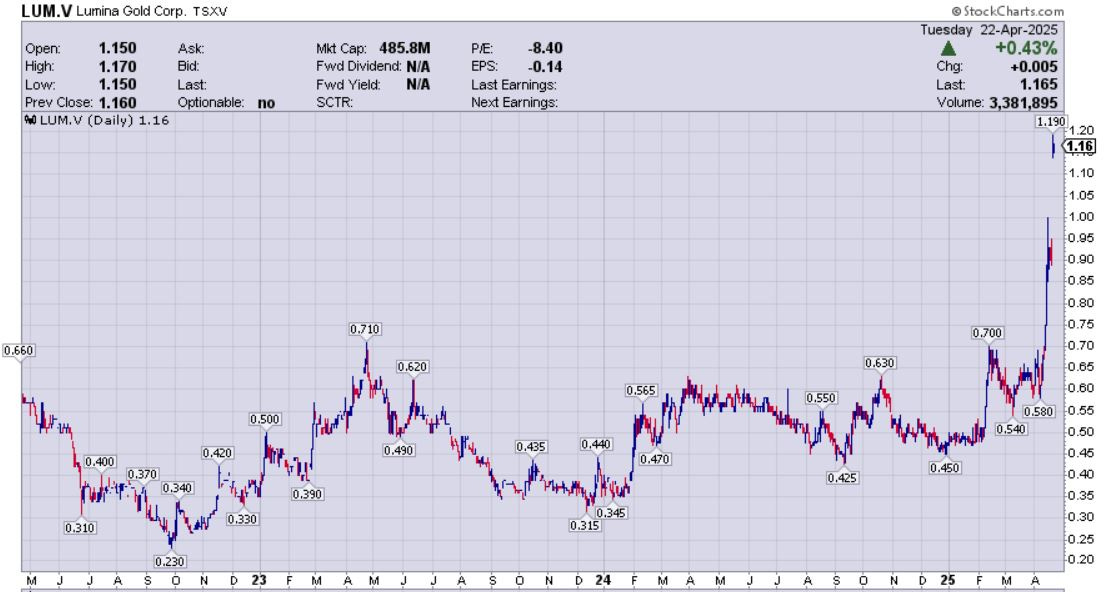Click the 0.620 price label

tap(412, 367)
